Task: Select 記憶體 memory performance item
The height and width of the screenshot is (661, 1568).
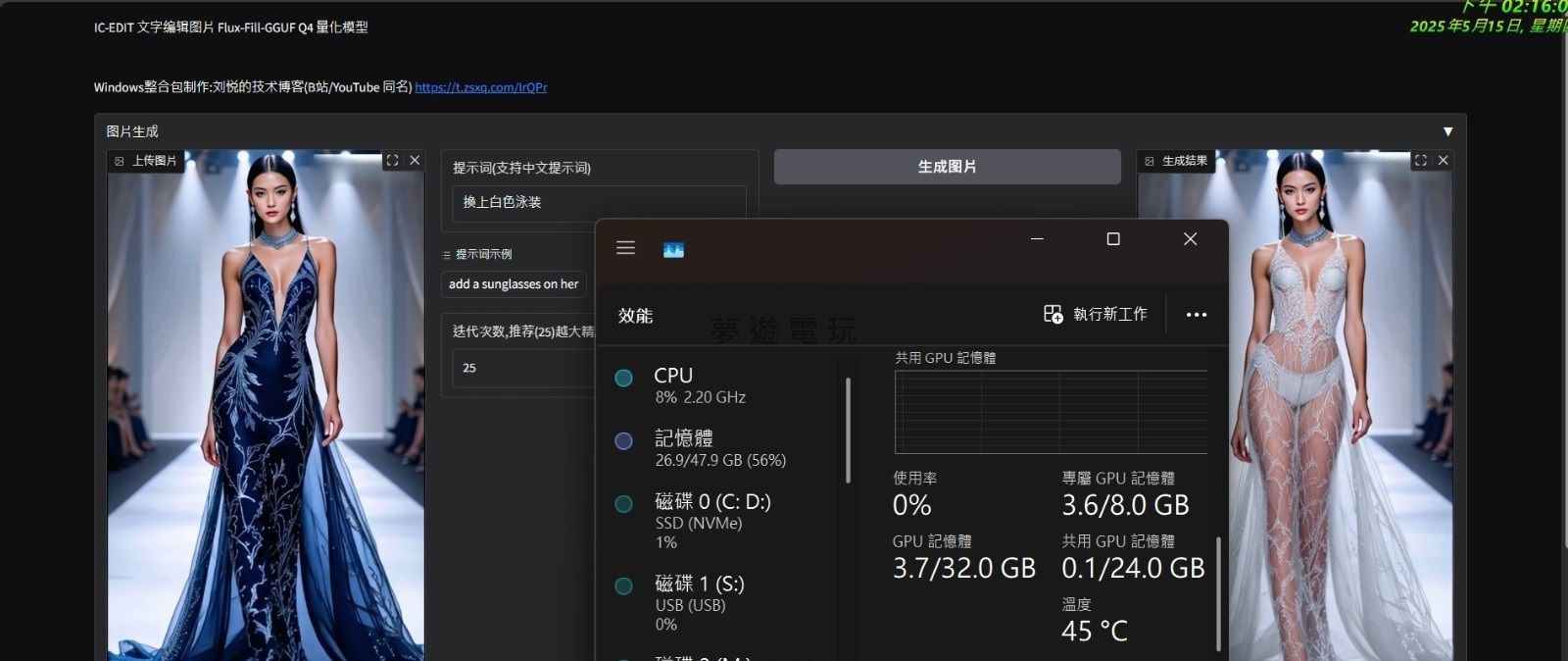Action: [x=719, y=448]
